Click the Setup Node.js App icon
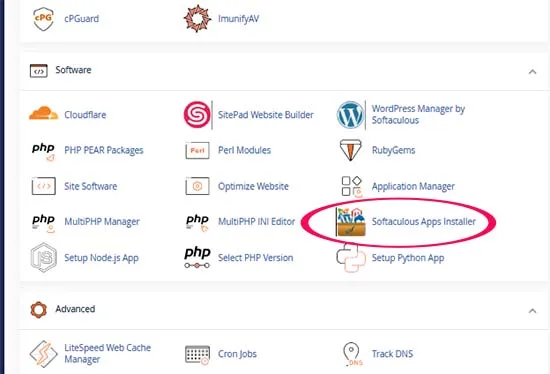The height and width of the screenshot is (374, 550). [43, 257]
